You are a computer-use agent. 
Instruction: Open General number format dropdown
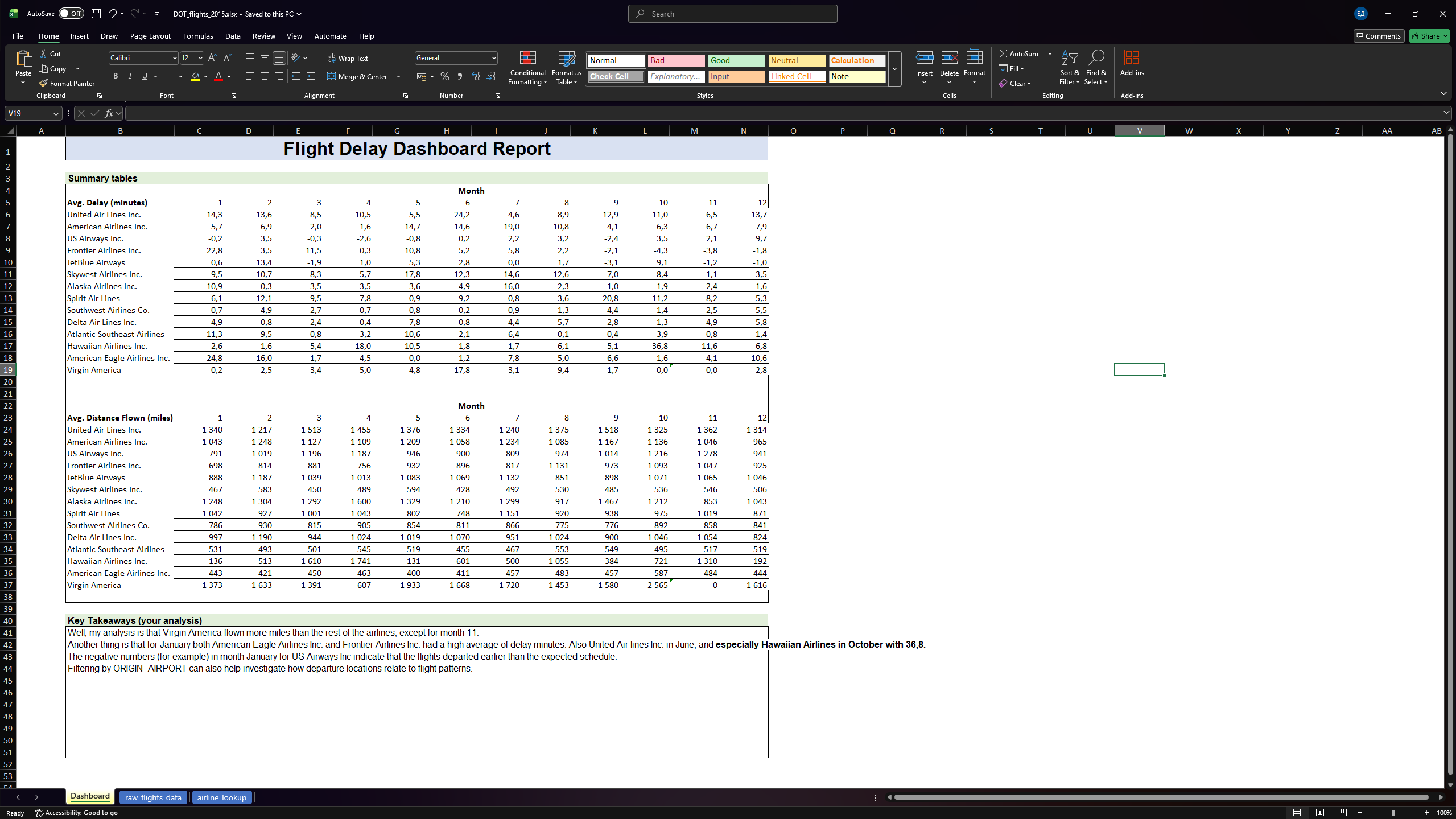pyautogui.click(x=494, y=58)
